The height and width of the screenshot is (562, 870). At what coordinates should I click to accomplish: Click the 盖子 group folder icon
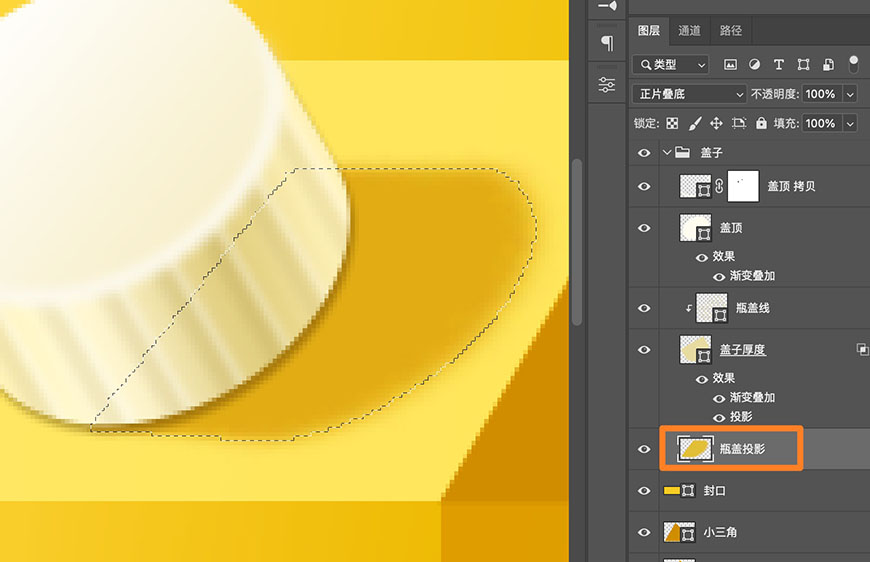pyautogui.click(x=682, y=152)
